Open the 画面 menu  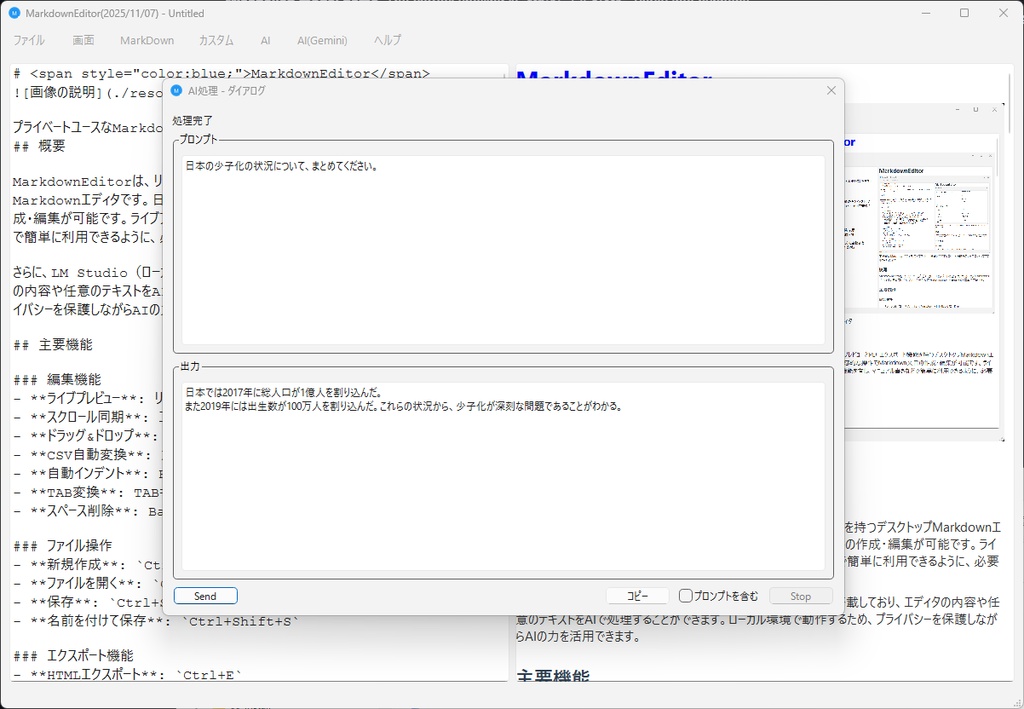pos(83,40)
